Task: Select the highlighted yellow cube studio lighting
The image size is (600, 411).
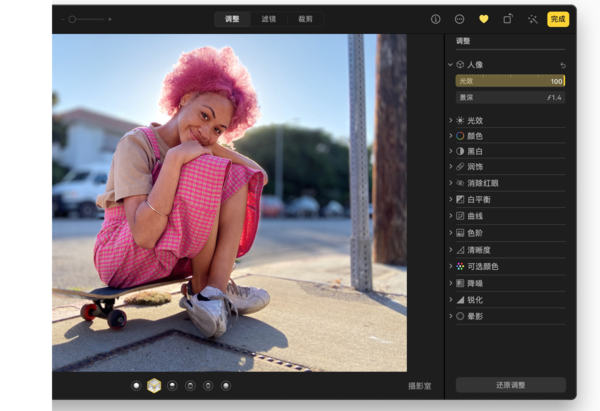Action: click(x=154, y=386)
